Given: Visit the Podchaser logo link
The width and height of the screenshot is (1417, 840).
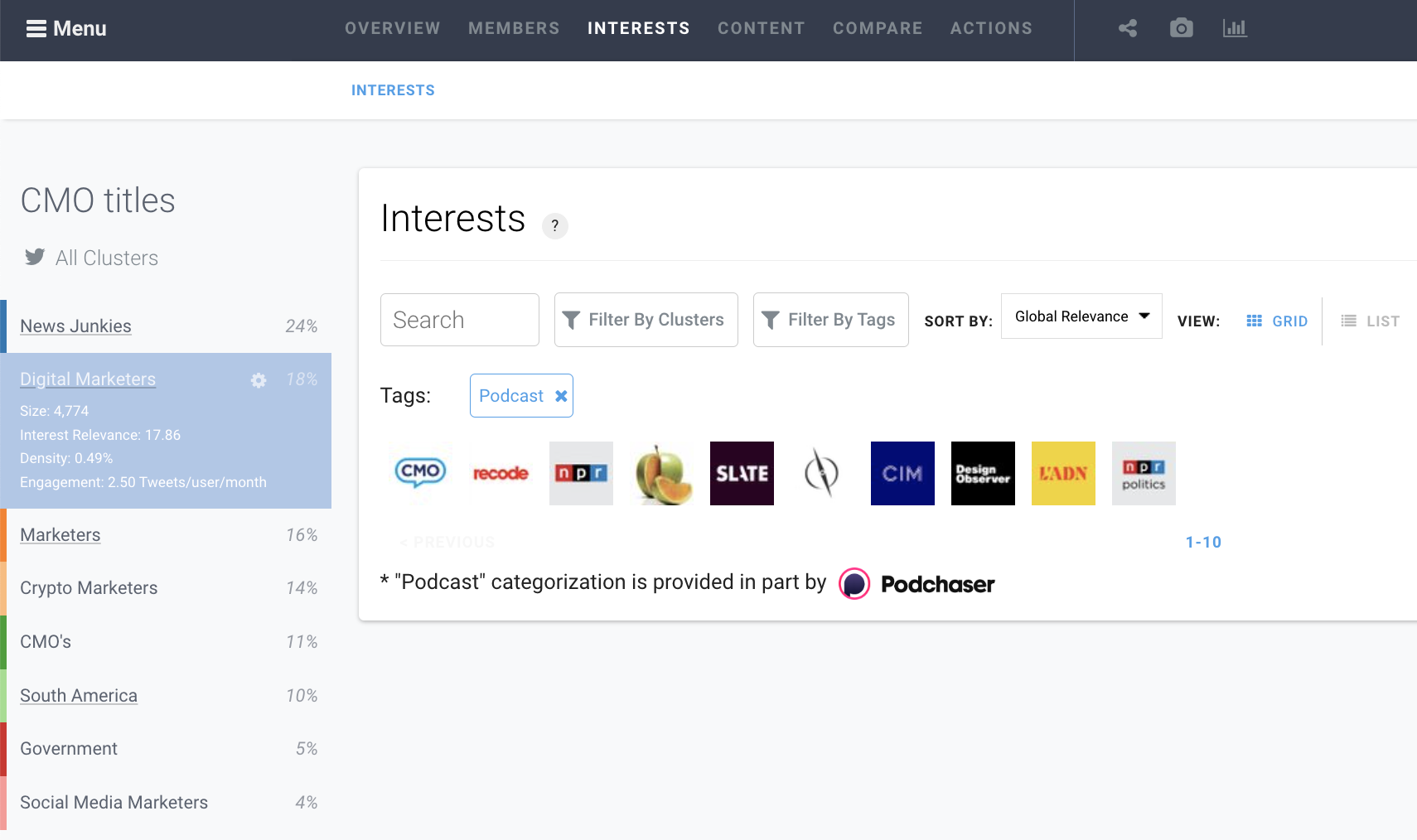Looking at the screenshot, I should pyautogui.click(x=916, y=584).
